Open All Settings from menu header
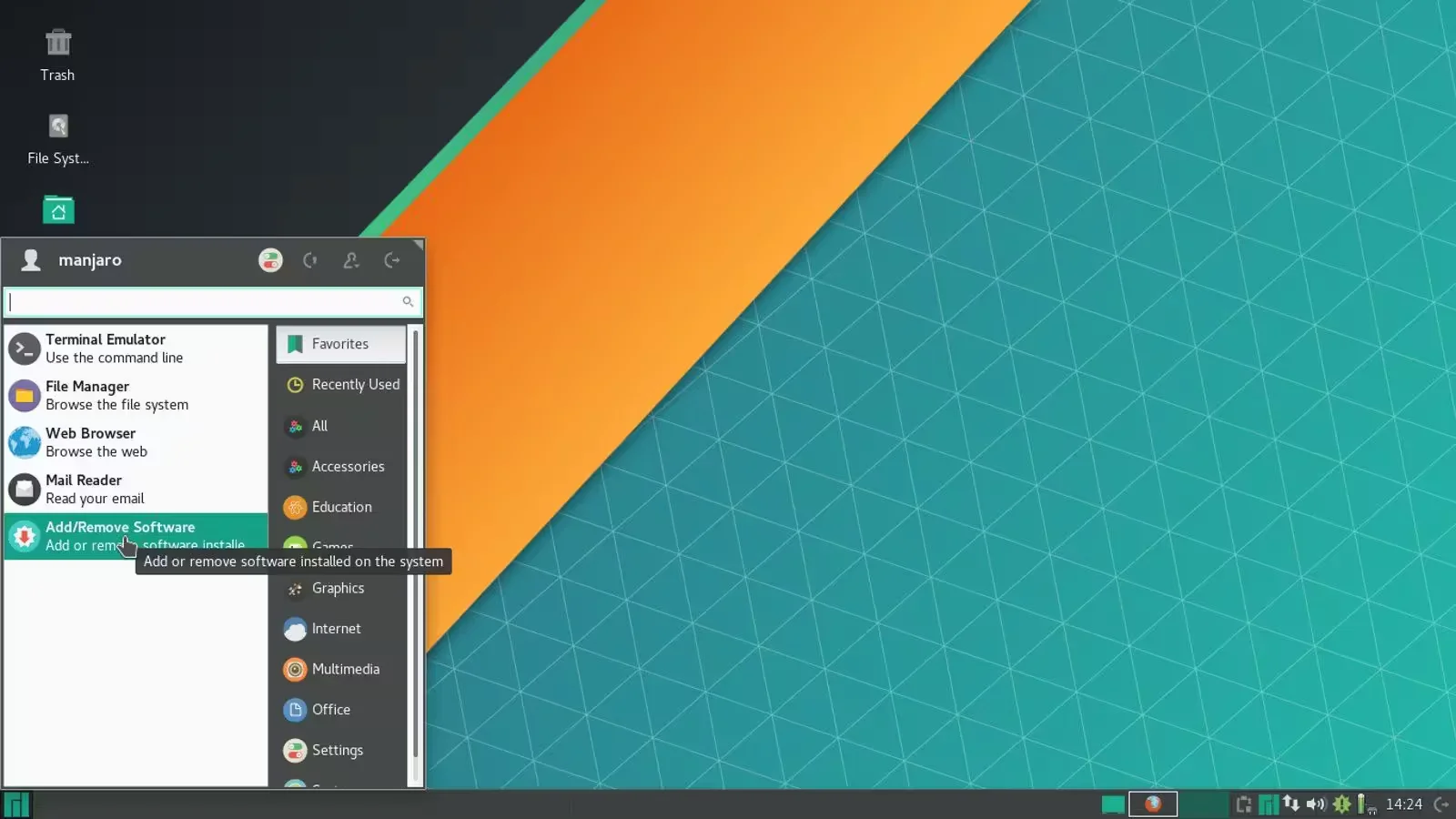This screenshot has height=819, width=1456. point(270,260)
